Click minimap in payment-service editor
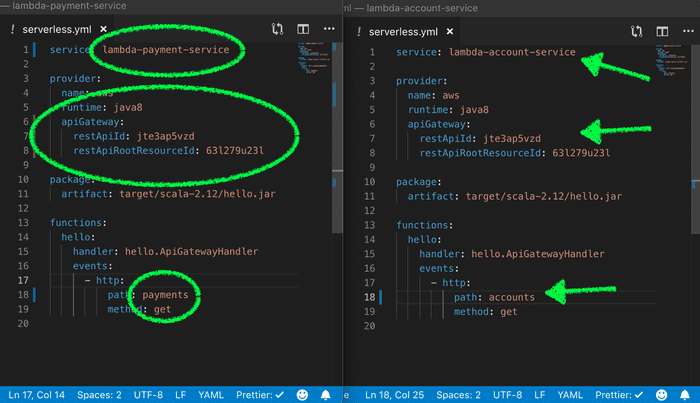 coord(314,58)
